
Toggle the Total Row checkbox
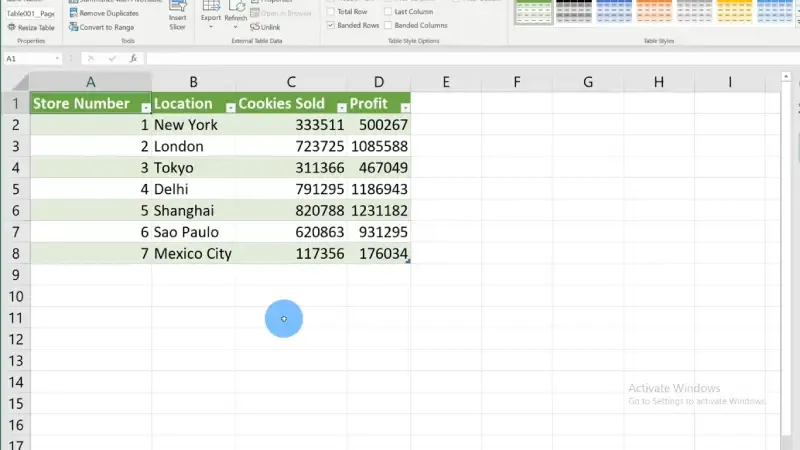(x=331, y=11)
